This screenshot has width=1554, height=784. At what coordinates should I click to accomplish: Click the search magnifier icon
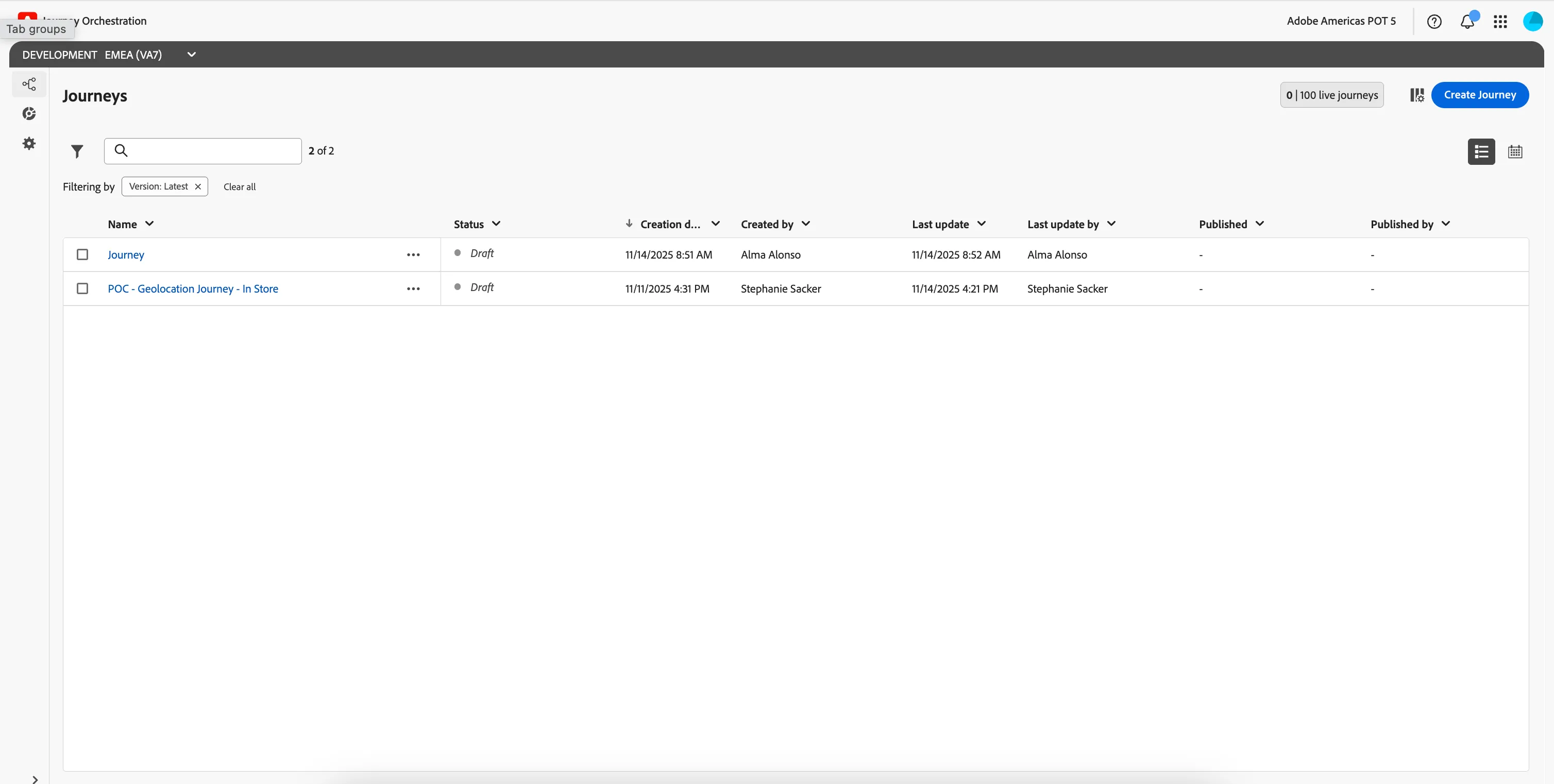(121, 150)
